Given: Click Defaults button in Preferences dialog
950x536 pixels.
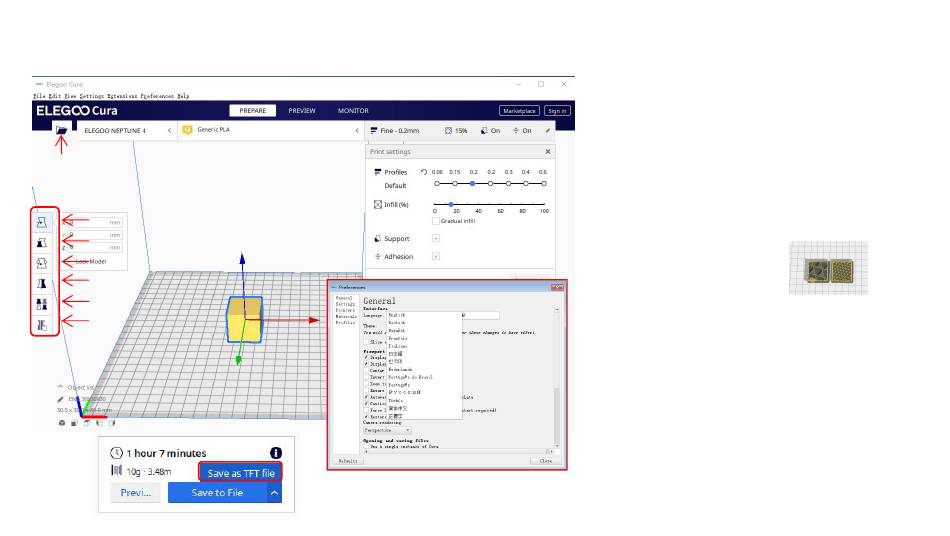Looking at the screenshot, I should pos(348,461).
